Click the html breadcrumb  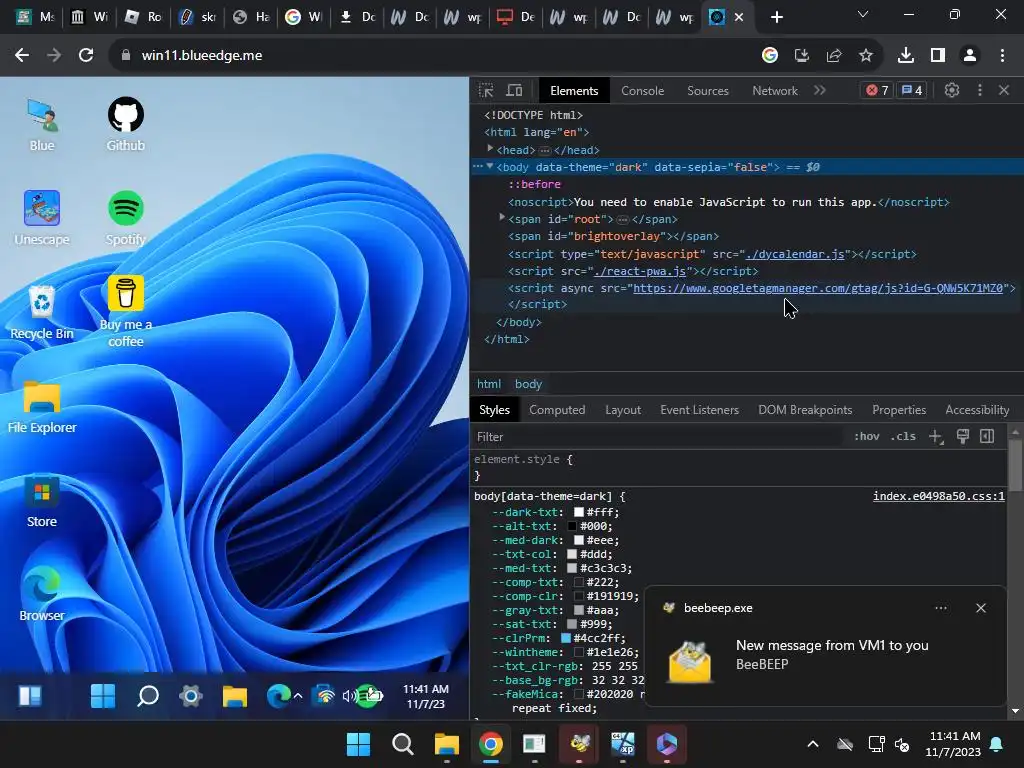click(x=489, y=384)
